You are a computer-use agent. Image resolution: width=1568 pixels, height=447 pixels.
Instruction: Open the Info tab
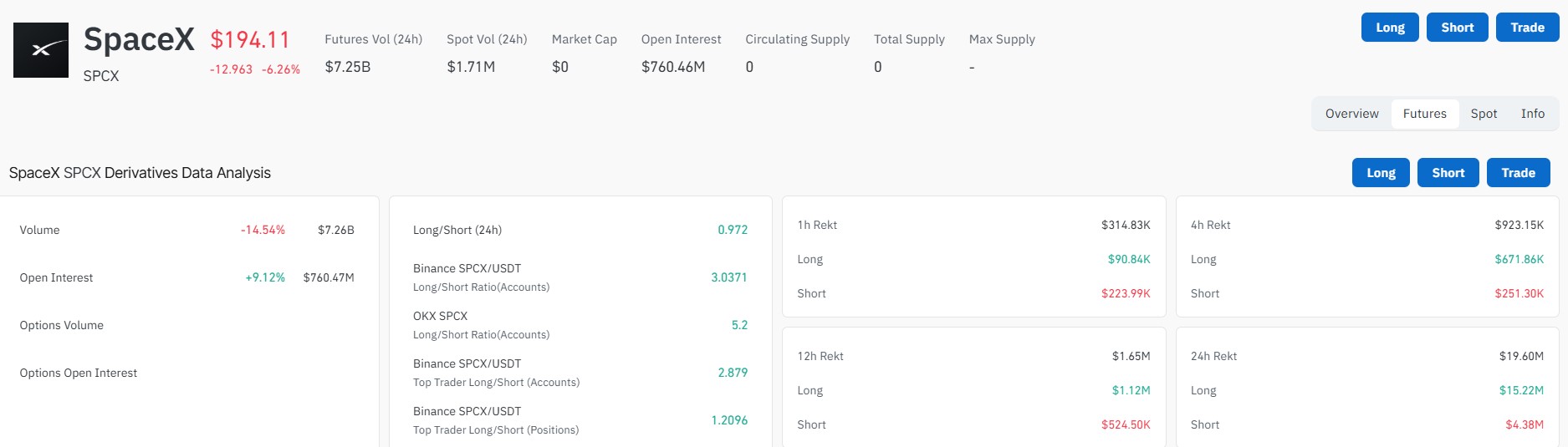pyautogui.click(x=1532, y=114)
